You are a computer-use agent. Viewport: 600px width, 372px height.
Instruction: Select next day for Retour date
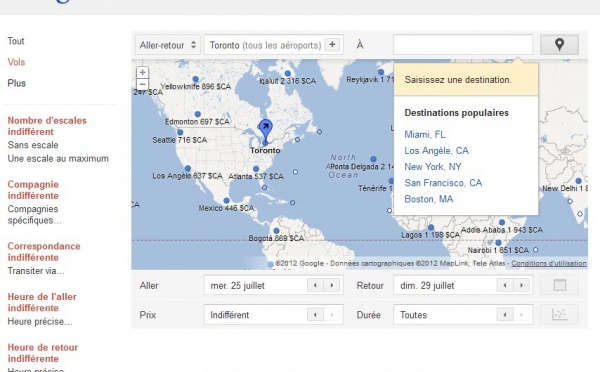[x=521, y=285]
